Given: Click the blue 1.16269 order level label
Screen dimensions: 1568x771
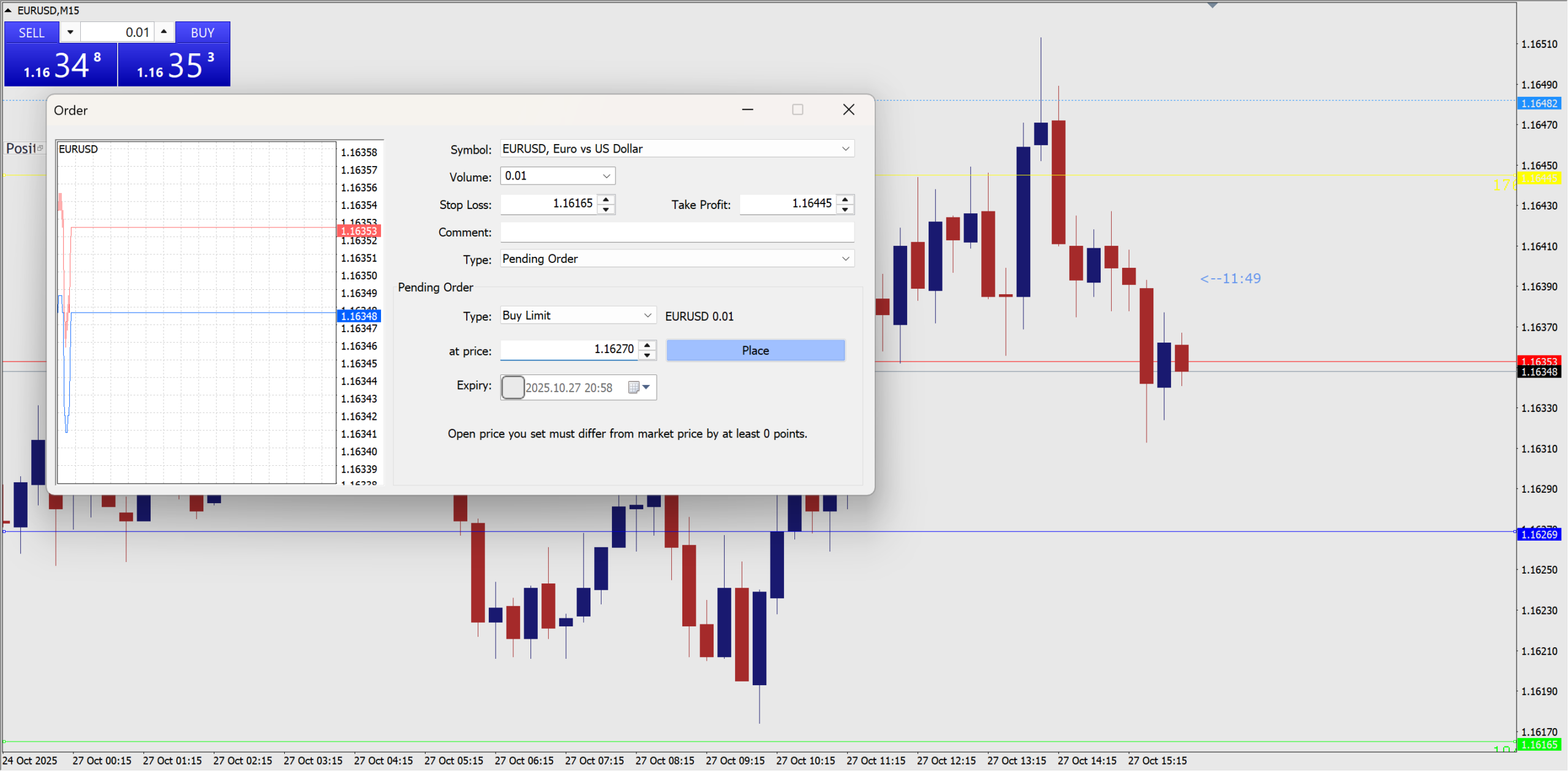Looking at the screenshot, I should point(1539,534).
